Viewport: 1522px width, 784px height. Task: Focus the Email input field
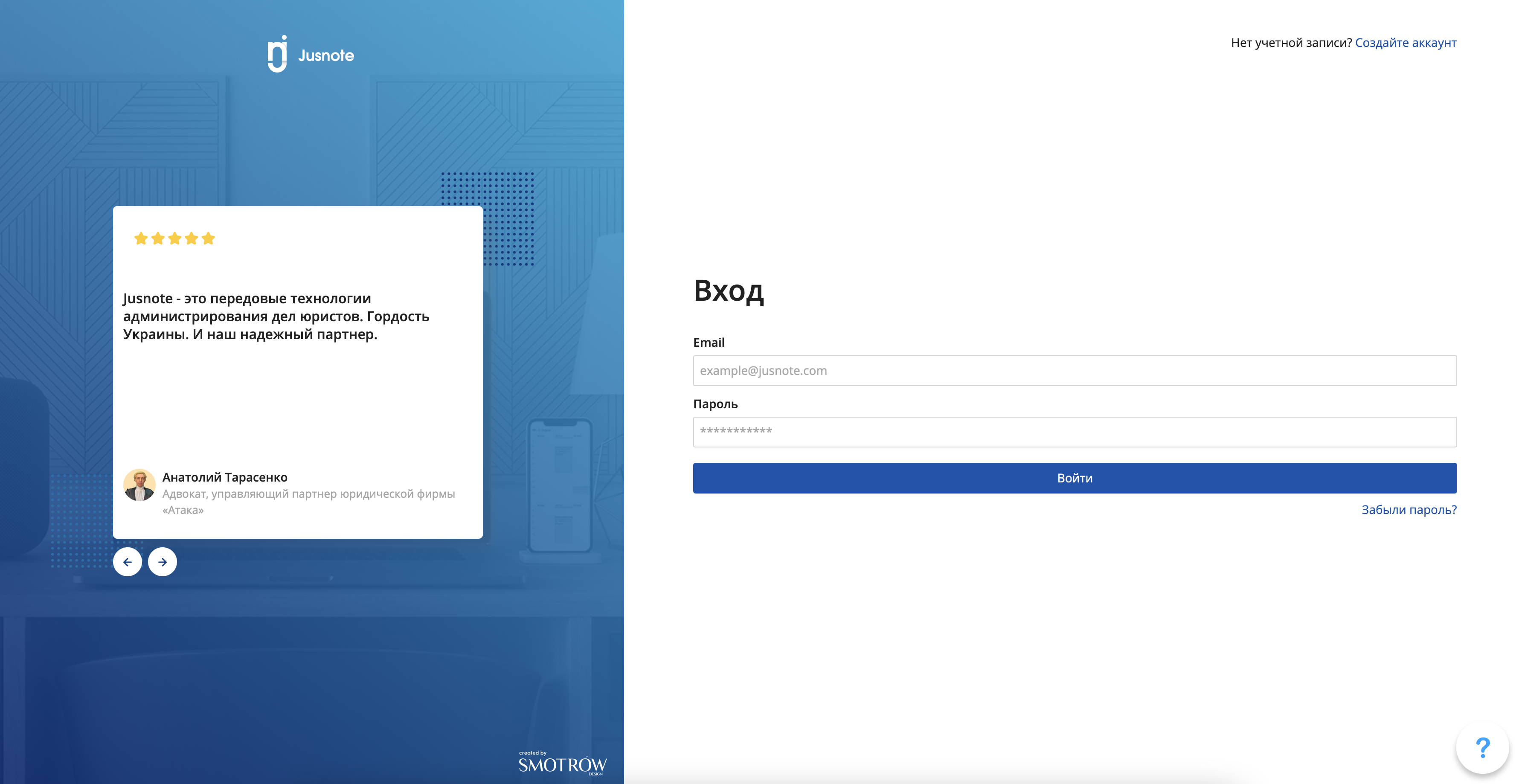click(x=1074, y=370)
